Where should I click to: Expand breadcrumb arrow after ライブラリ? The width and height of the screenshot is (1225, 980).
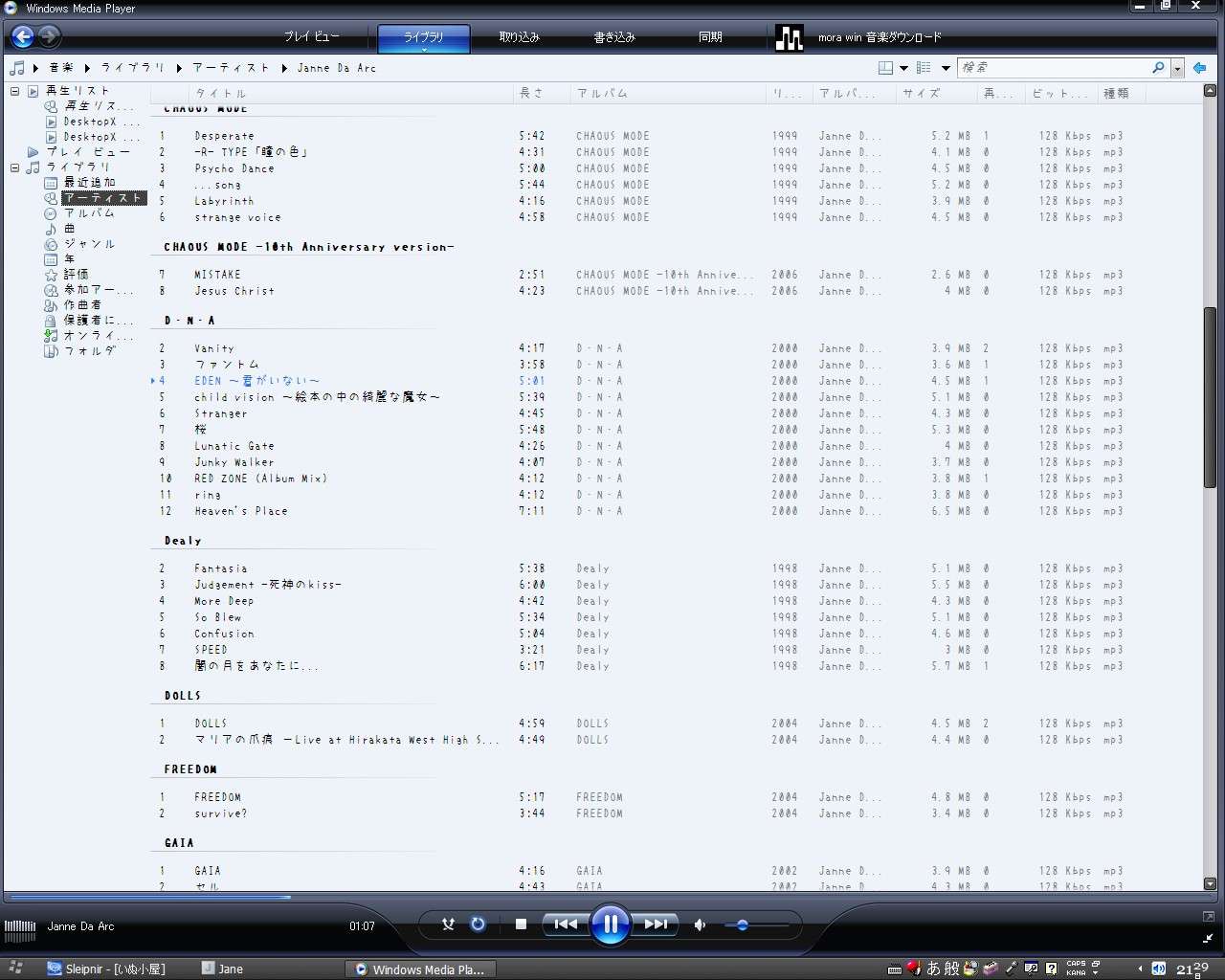[178, 68]
